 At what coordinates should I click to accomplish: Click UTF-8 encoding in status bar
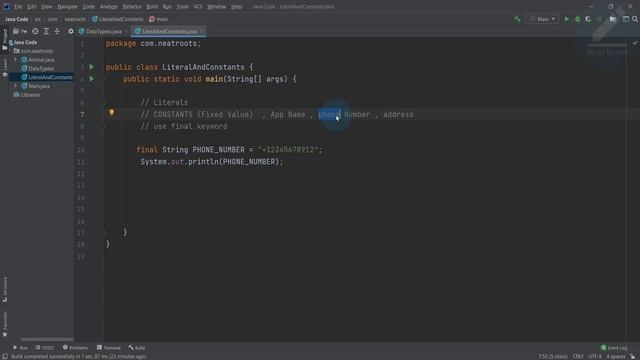coord(595,356)
